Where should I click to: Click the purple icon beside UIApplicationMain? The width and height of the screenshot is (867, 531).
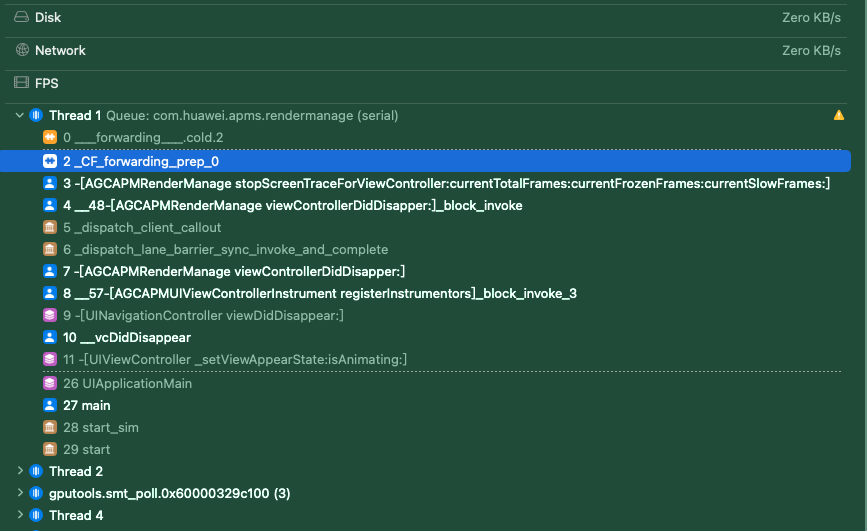click(x=50, y=383)
